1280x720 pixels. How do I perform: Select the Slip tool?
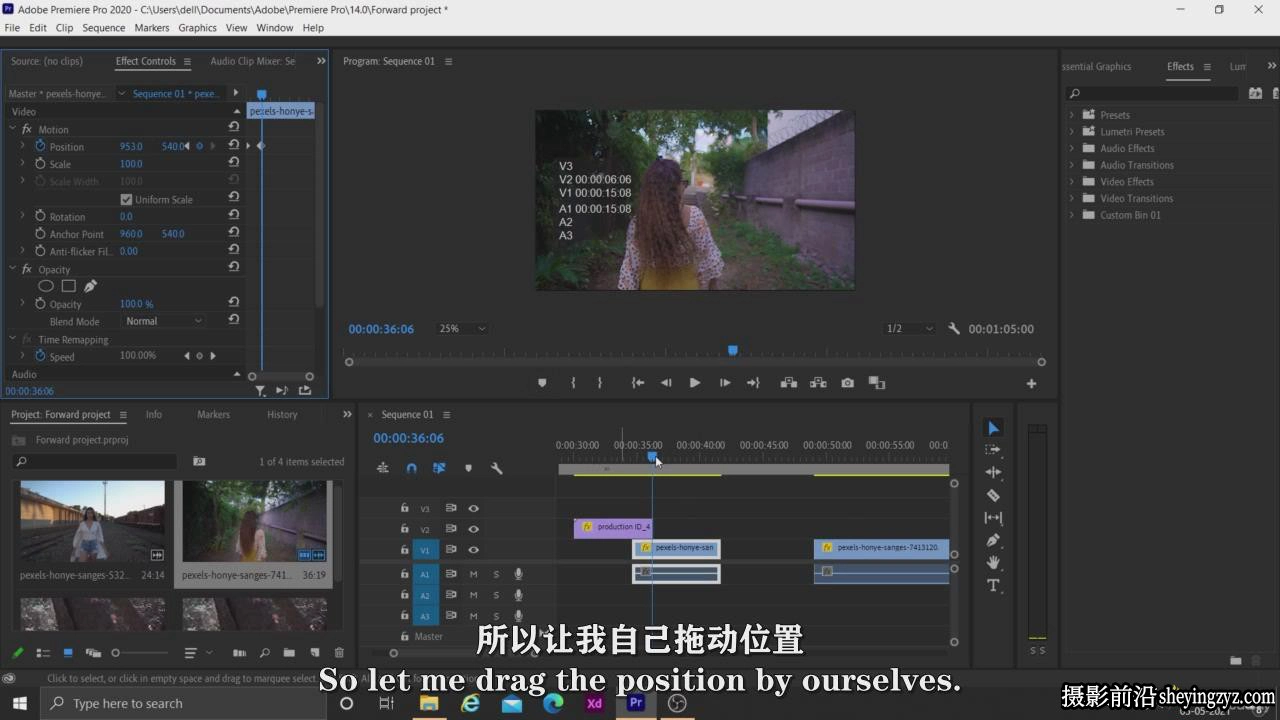(x=993, y=518)
